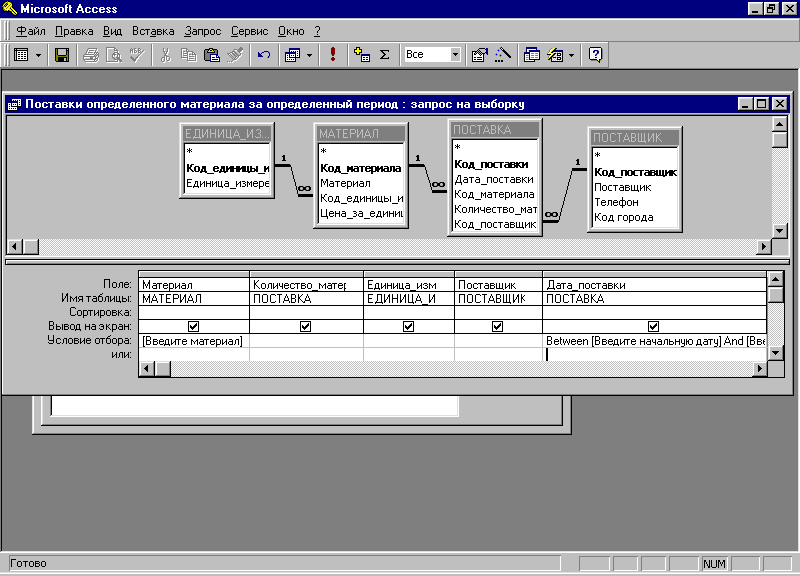The image size is (800, 576).
Task: Click scroll down arrow of tables pane
Action: pos(779,231)
